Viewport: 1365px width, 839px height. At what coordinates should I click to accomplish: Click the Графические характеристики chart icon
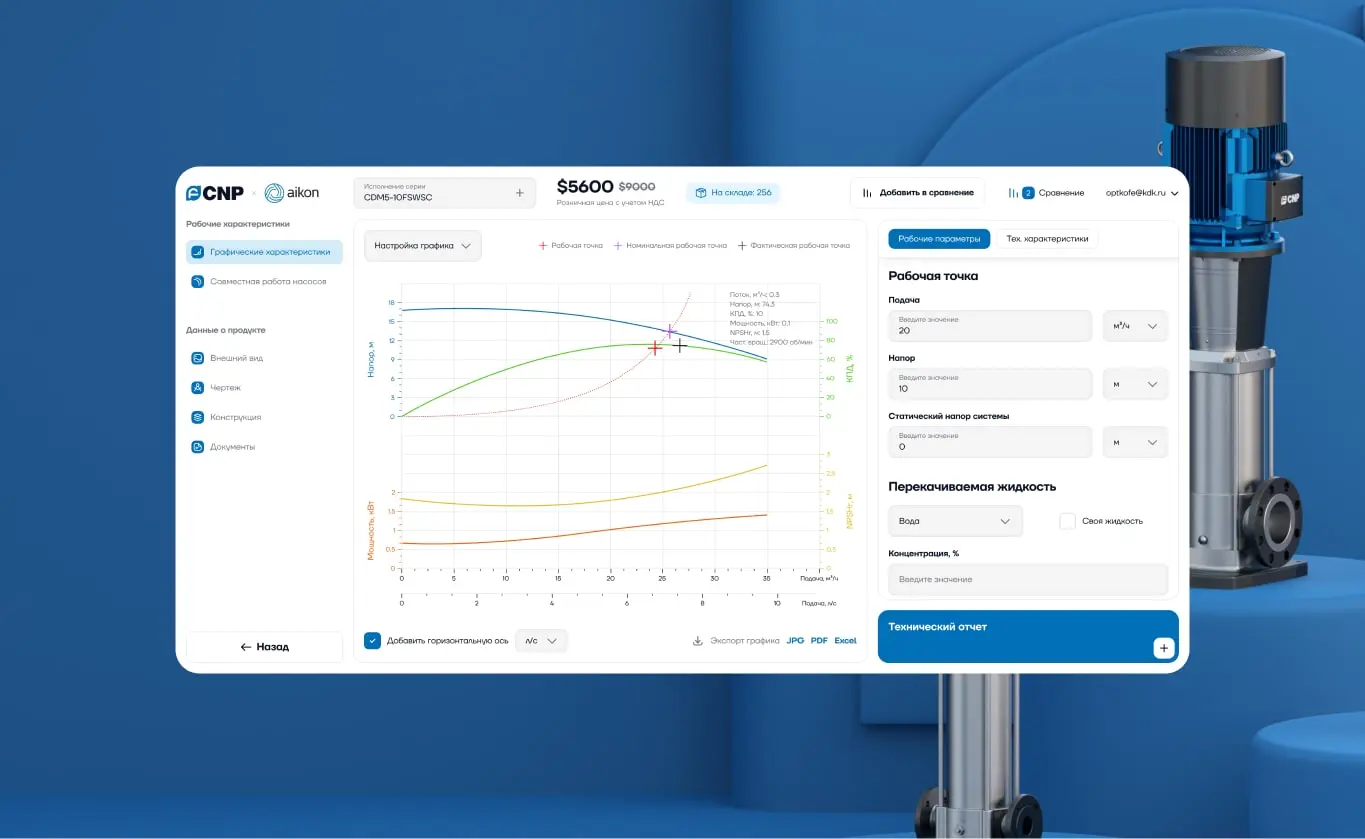pos(198,252)
